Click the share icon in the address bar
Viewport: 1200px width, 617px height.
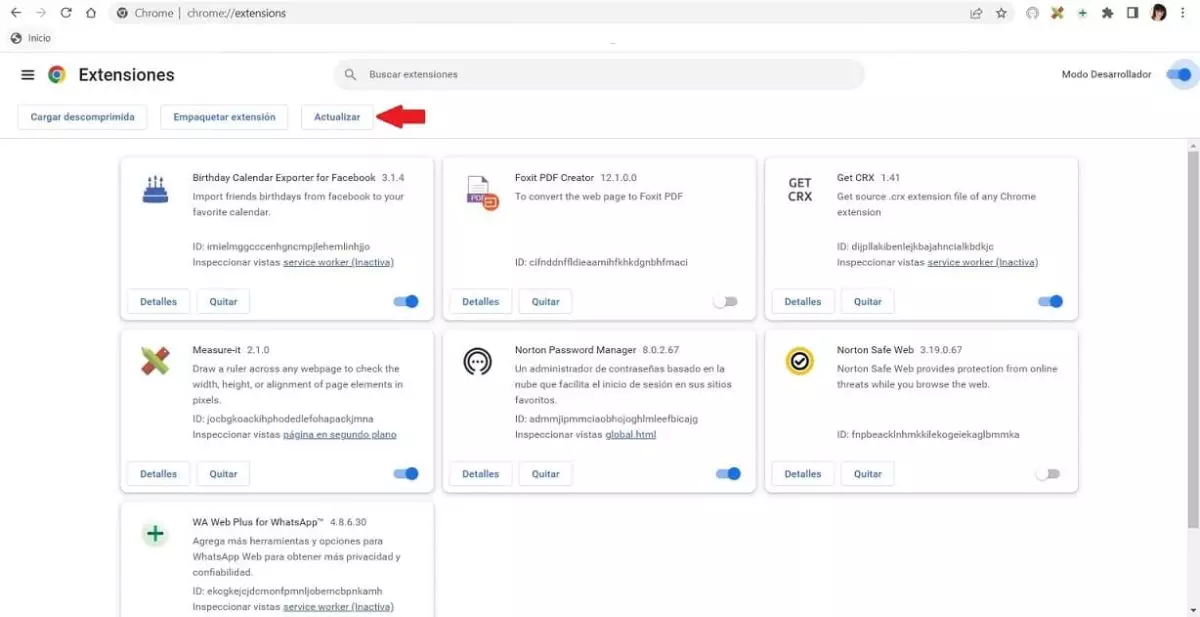[x=976, y=13]
